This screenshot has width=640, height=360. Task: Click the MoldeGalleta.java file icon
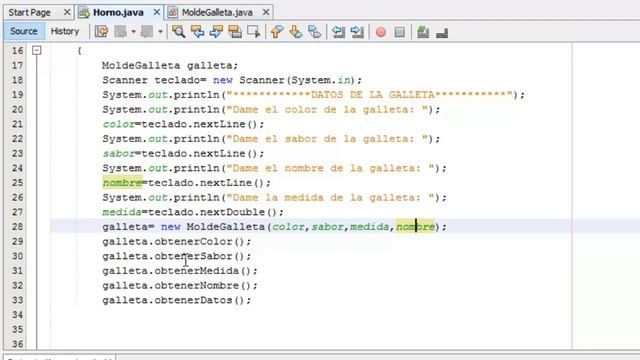(x=173, y=13)
